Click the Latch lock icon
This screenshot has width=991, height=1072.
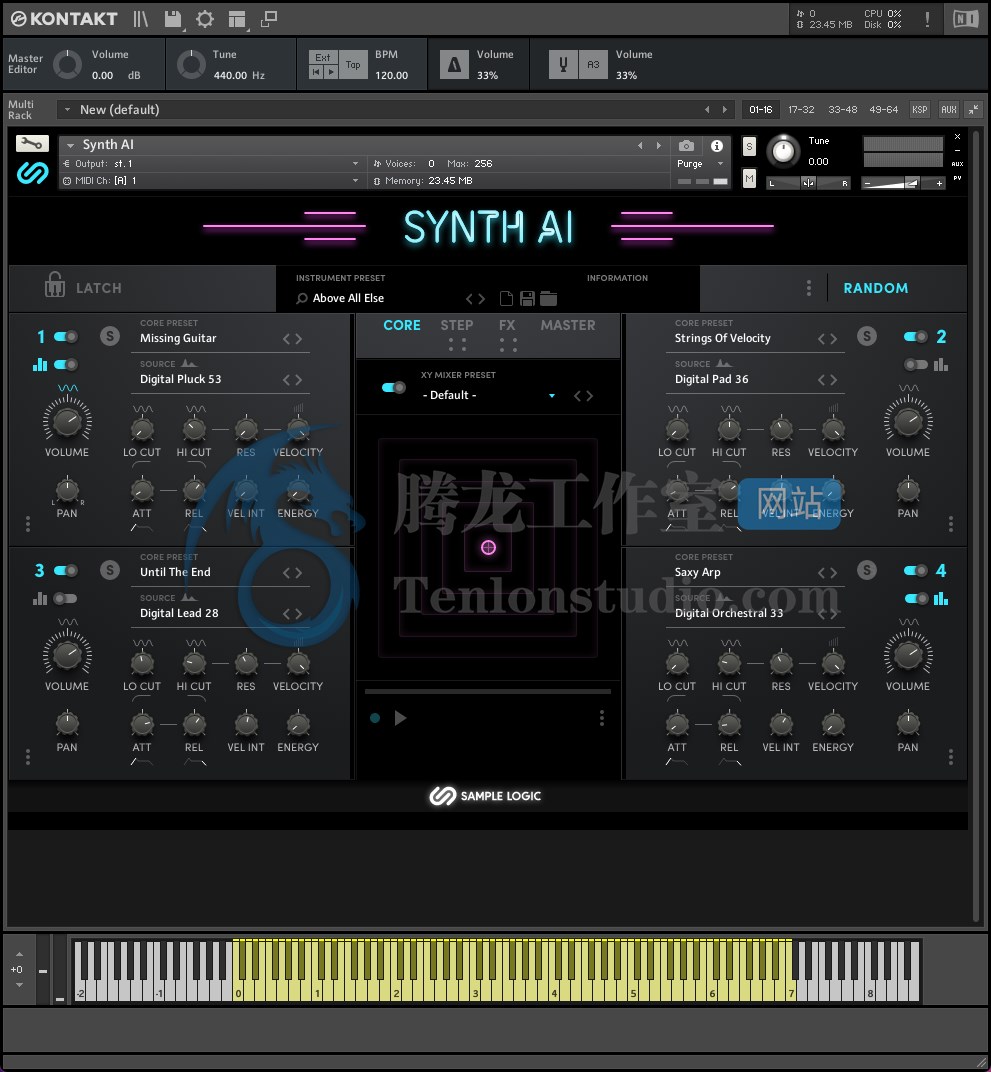click(x=55, y=284)
